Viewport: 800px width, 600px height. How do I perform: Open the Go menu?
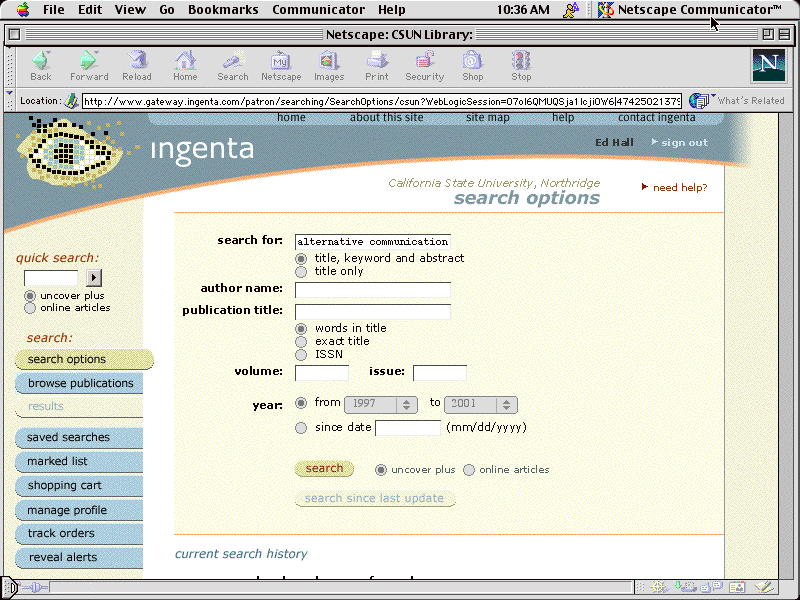tap(167, 9)
